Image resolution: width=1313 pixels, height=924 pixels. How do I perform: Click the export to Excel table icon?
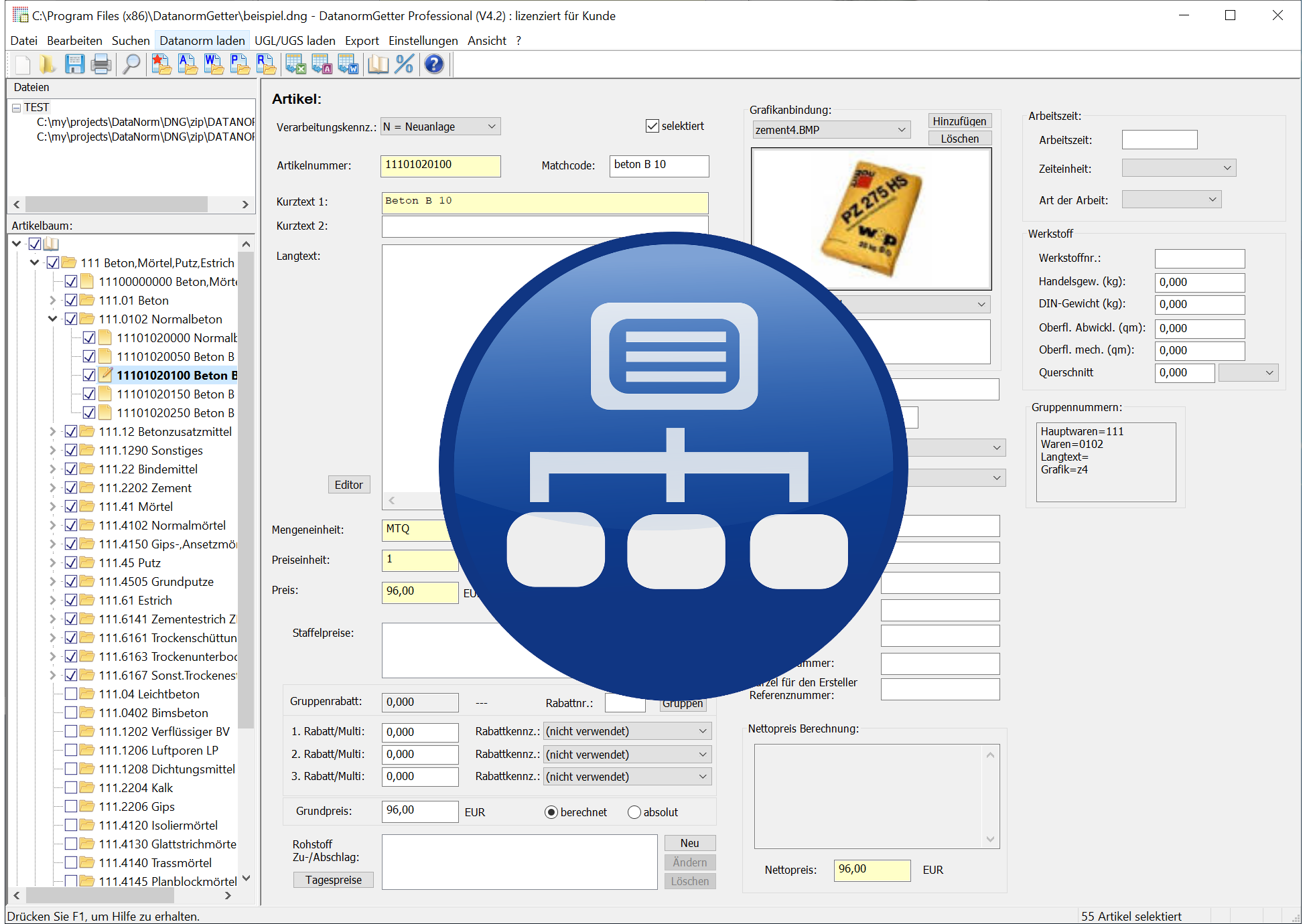295,65
